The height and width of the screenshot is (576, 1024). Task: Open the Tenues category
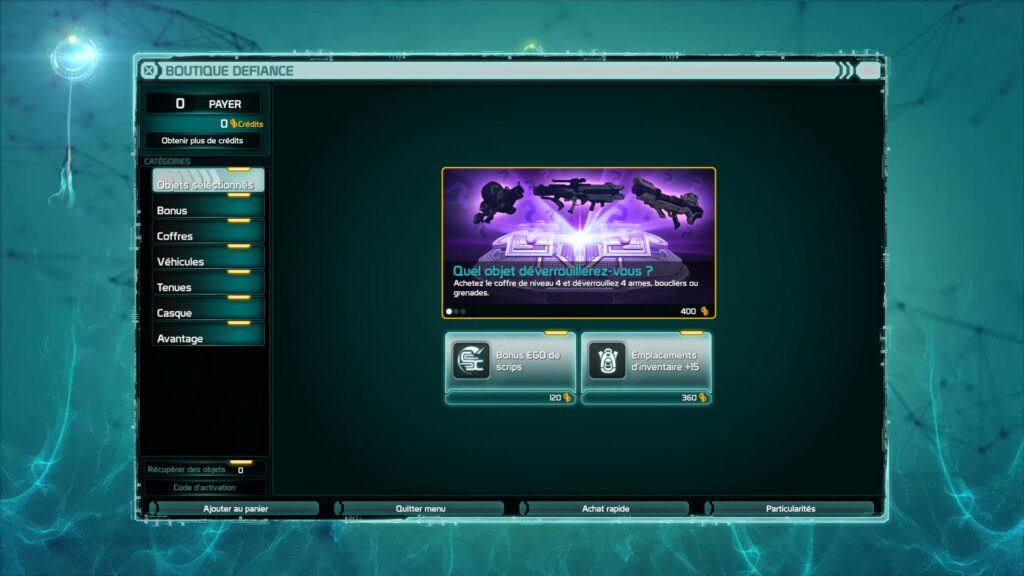tap(208, 283)
